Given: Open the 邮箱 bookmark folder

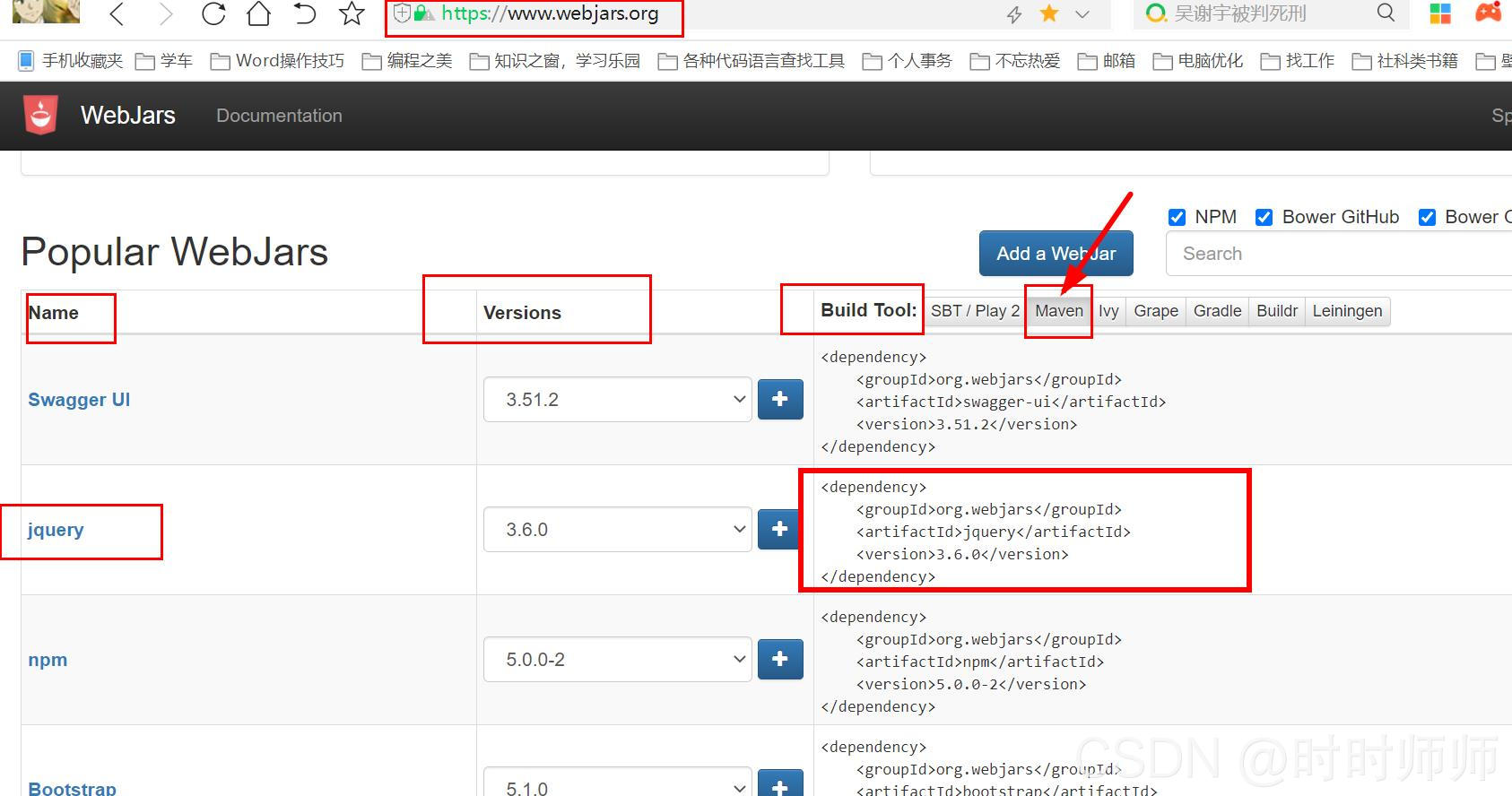Looking at the screenshot, I should click(x=1107, y=61).
